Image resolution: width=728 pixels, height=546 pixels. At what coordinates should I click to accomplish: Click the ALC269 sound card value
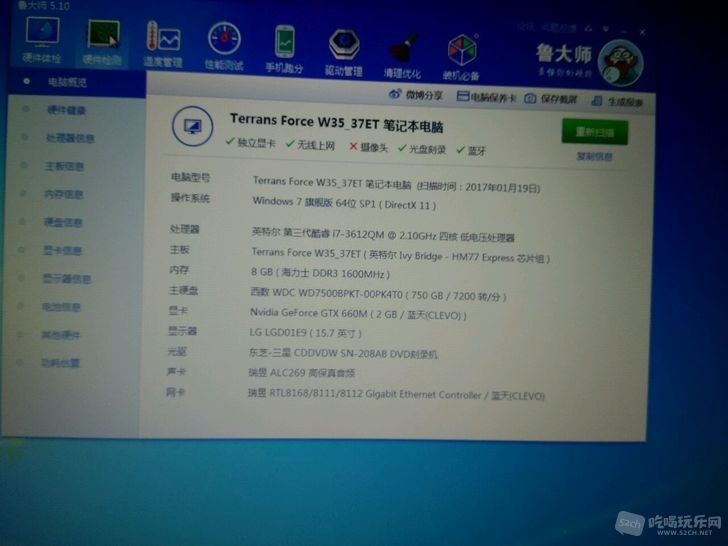302,372
